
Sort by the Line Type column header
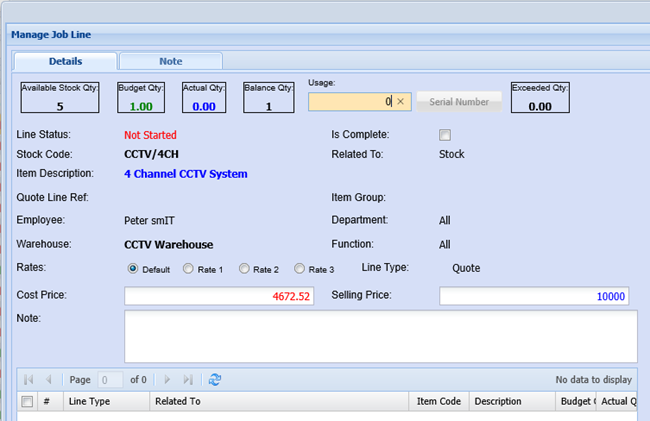coord(106,402)
